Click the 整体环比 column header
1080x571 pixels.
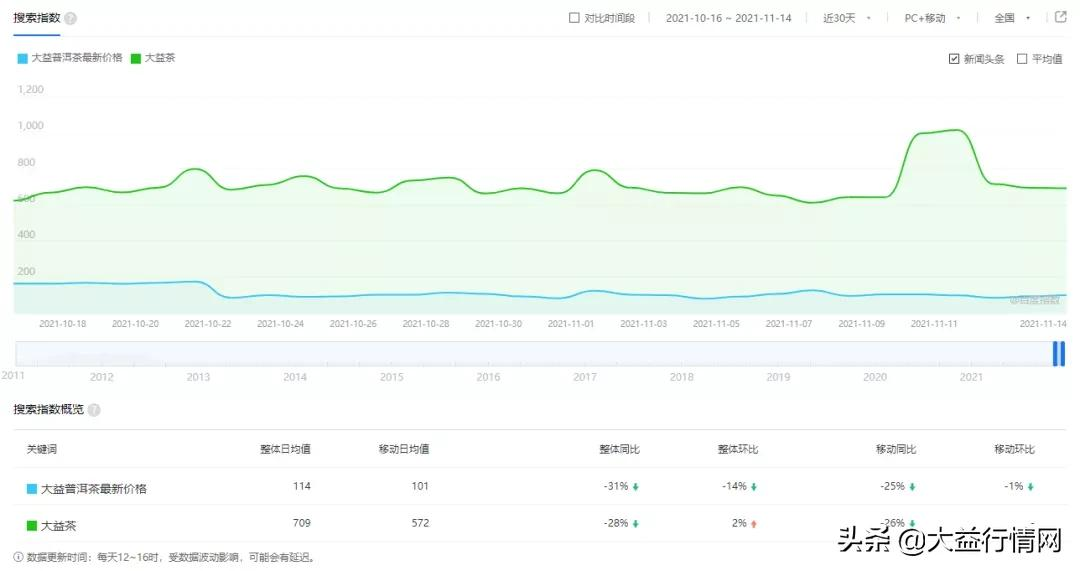[738, 449]
